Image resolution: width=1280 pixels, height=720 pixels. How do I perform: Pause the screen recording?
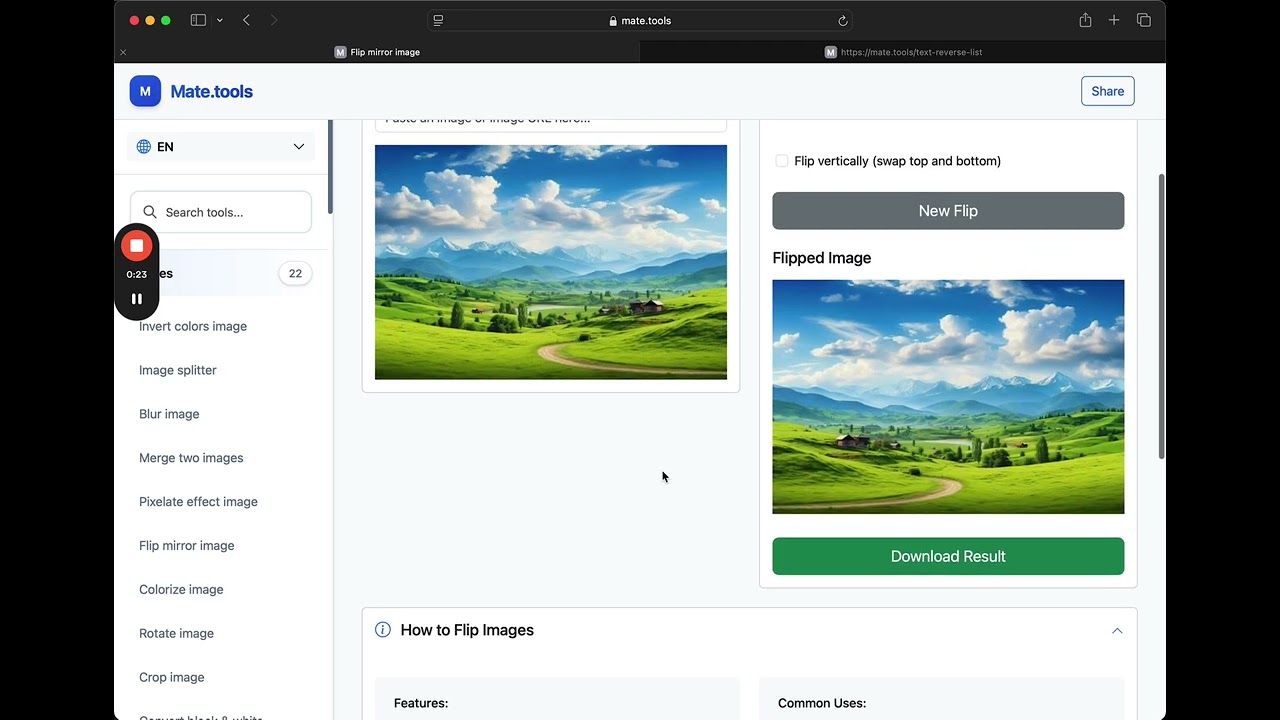pos(137,298)
